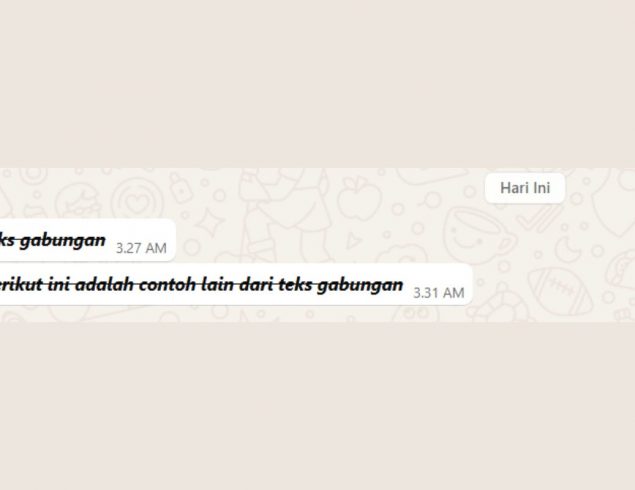Select the "ks gabungan" message bubble
Image resolution: width=635 pixels, height=490 pixels.
87,240
